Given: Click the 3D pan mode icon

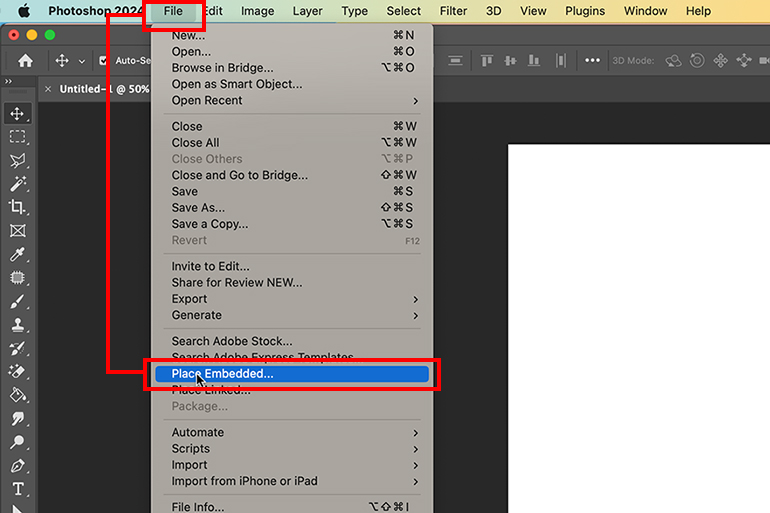Looking at the screenshot, I should [720, 61].
